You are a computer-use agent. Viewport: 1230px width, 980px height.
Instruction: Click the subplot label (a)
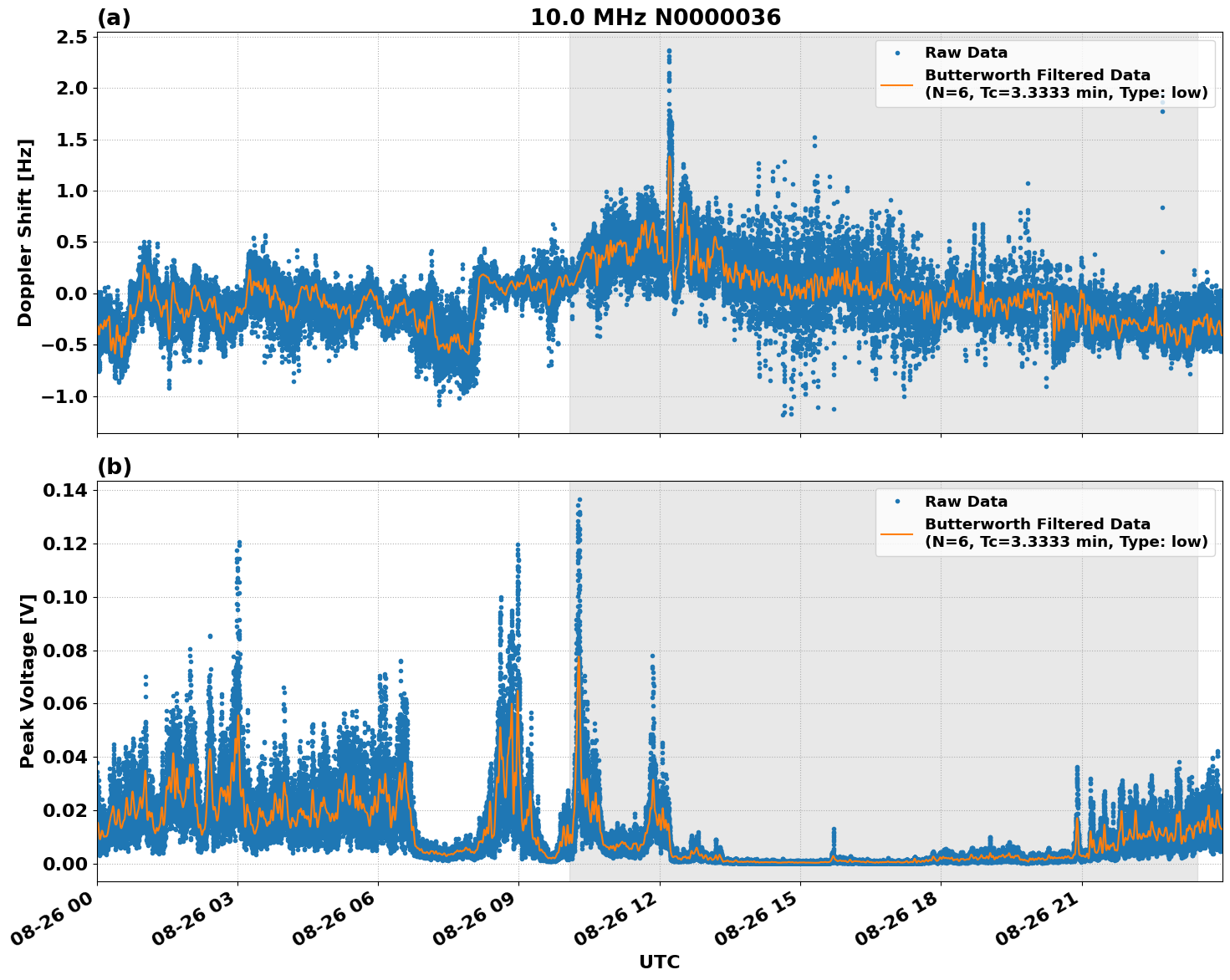[115, 15]
